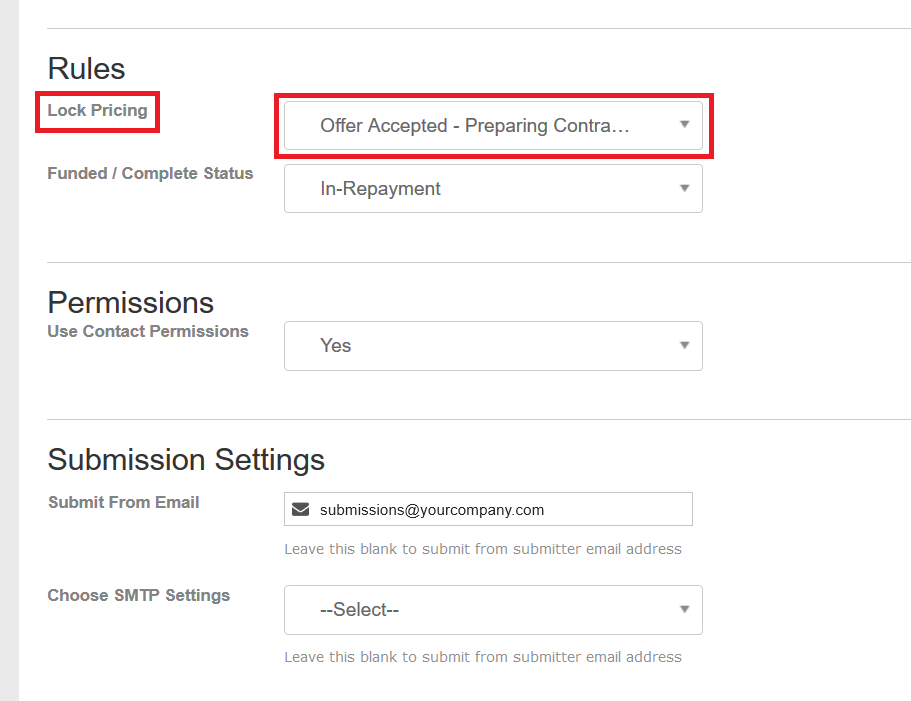Click the Lock Pricing label
The image size is (911, 701).
(98, 110)
